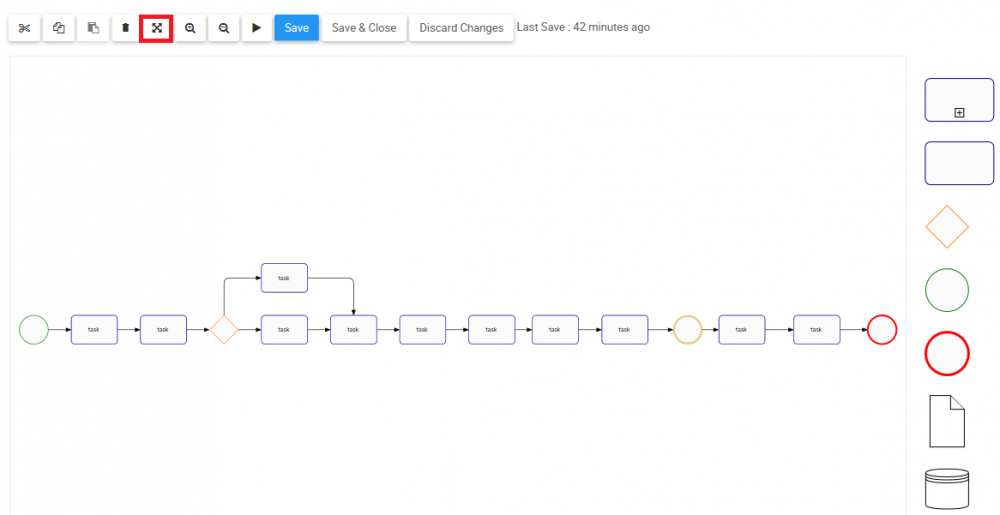
Task: Click the Discard Changes button
Action: (461, 28)
